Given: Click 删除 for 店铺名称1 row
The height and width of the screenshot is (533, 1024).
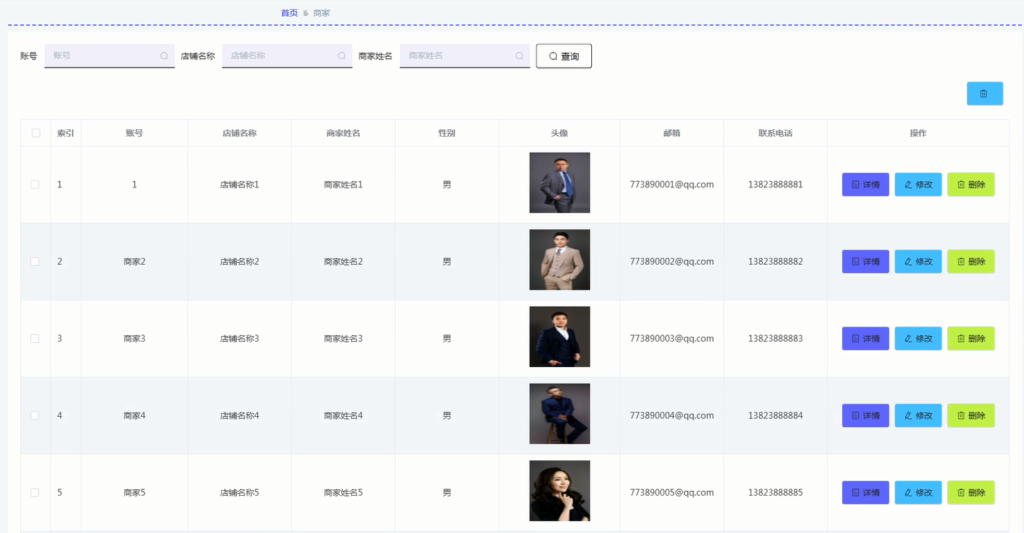Looking at the screenshot, I should tap(971, 185).
